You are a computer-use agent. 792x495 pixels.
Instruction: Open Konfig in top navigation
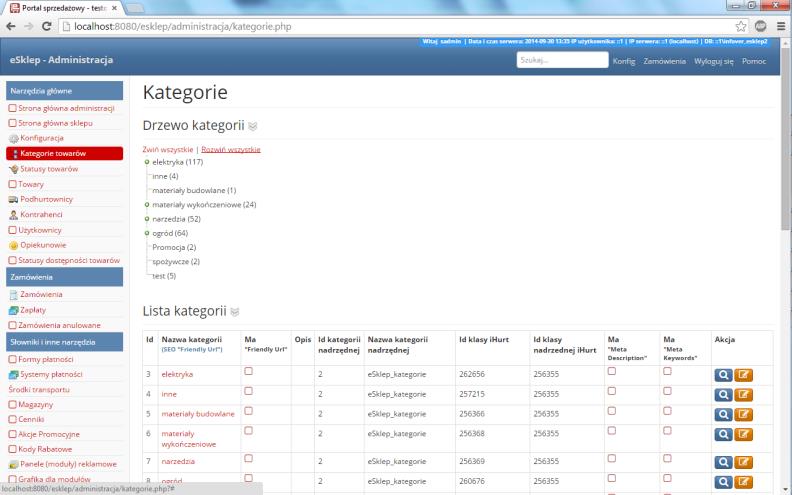pyautogui.click(x=624, y=61)
